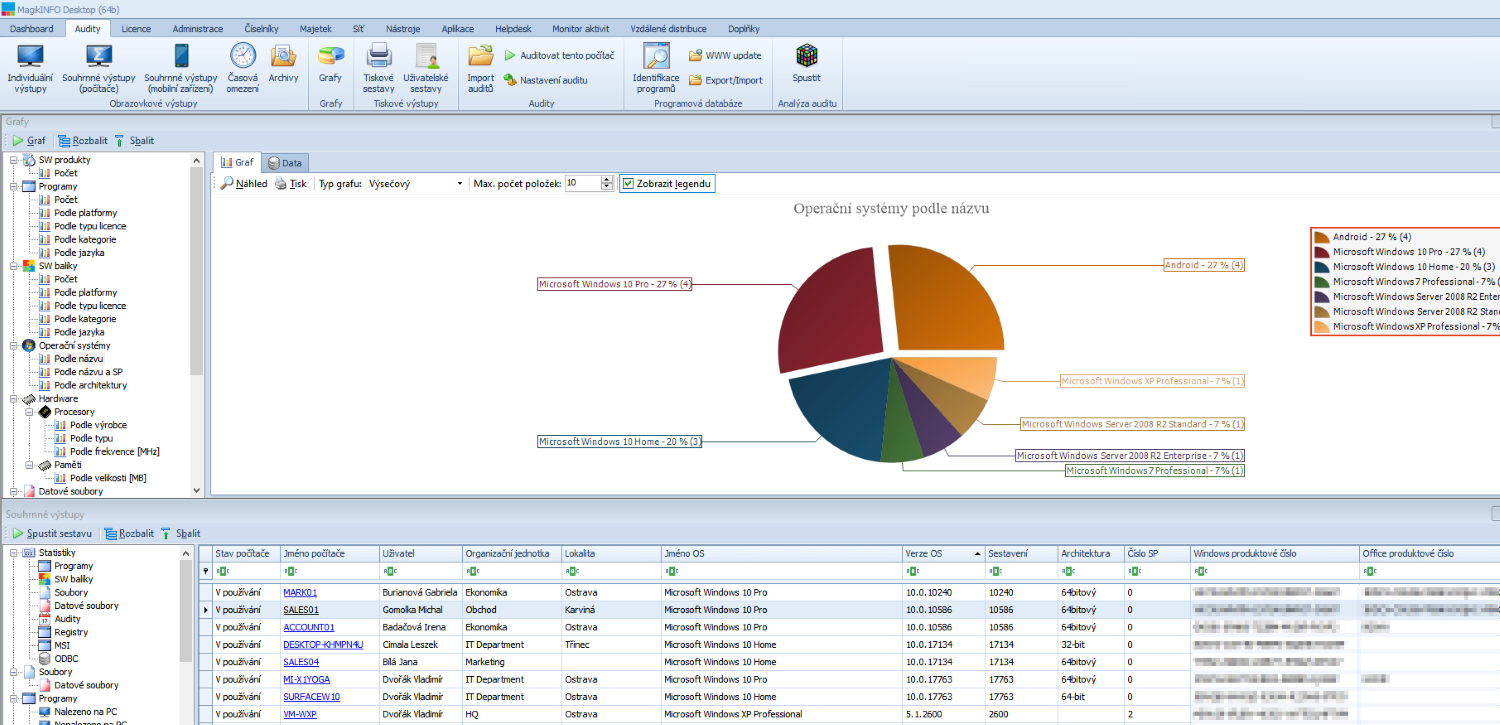1500x725 pixels.
Task: Open Archivy in the ribbon
Action: tap(283, 62)
